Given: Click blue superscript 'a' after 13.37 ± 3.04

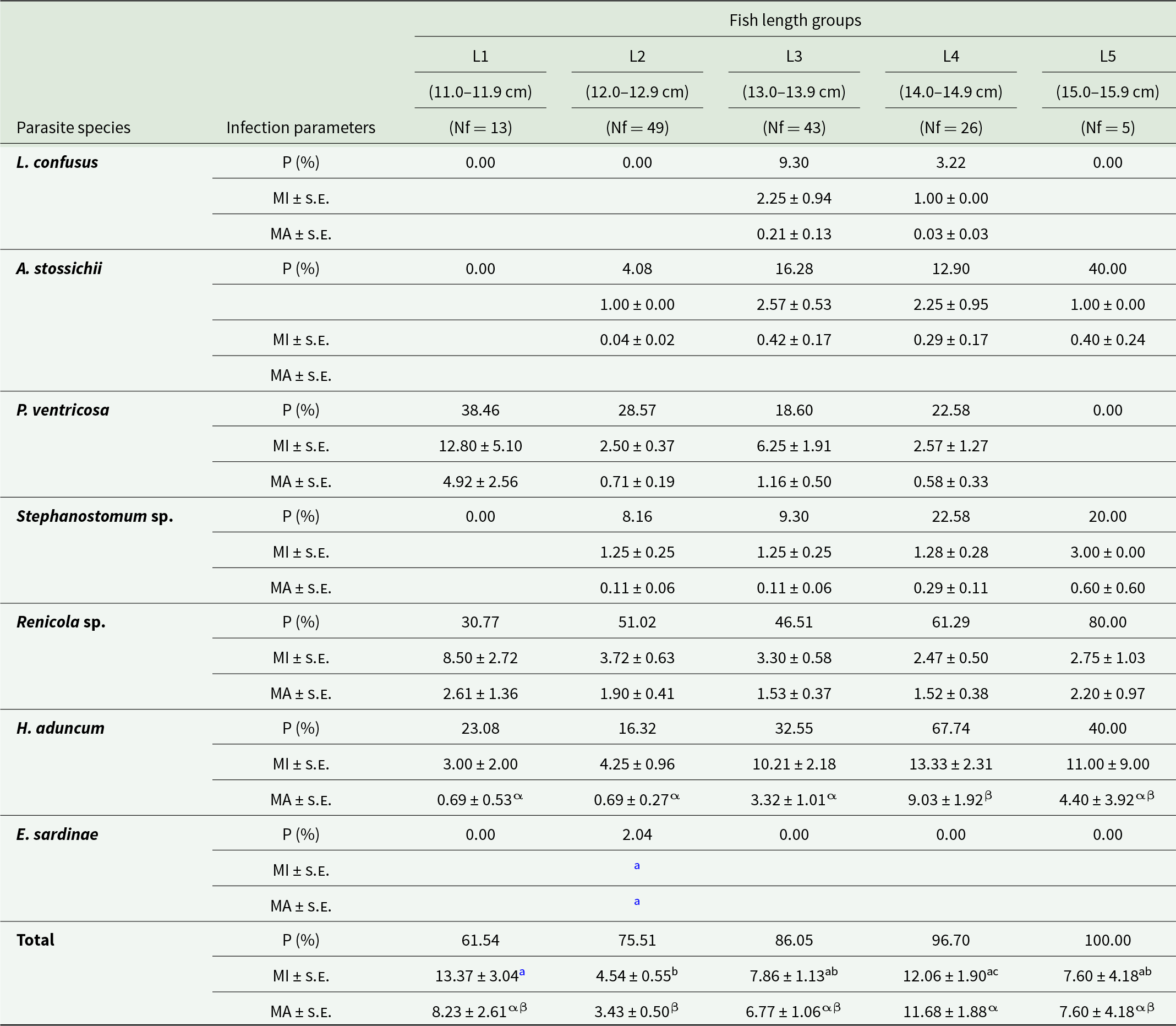Looking at the screenshot, I should tap(522, 972).
